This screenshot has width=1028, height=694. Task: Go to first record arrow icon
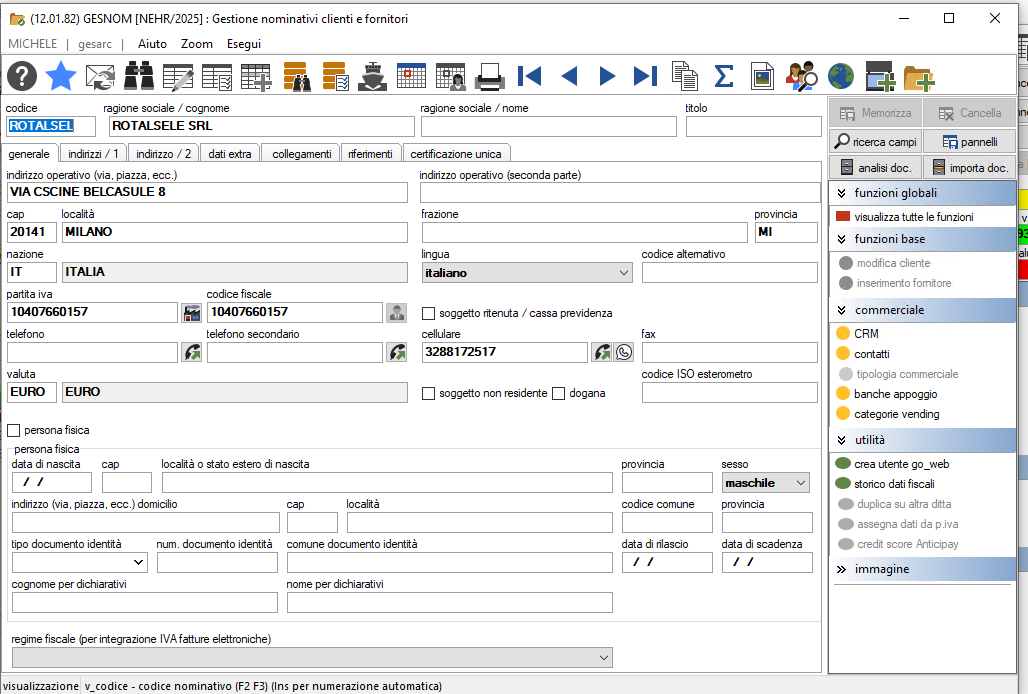pyautogui.click(x=529, y=77)
